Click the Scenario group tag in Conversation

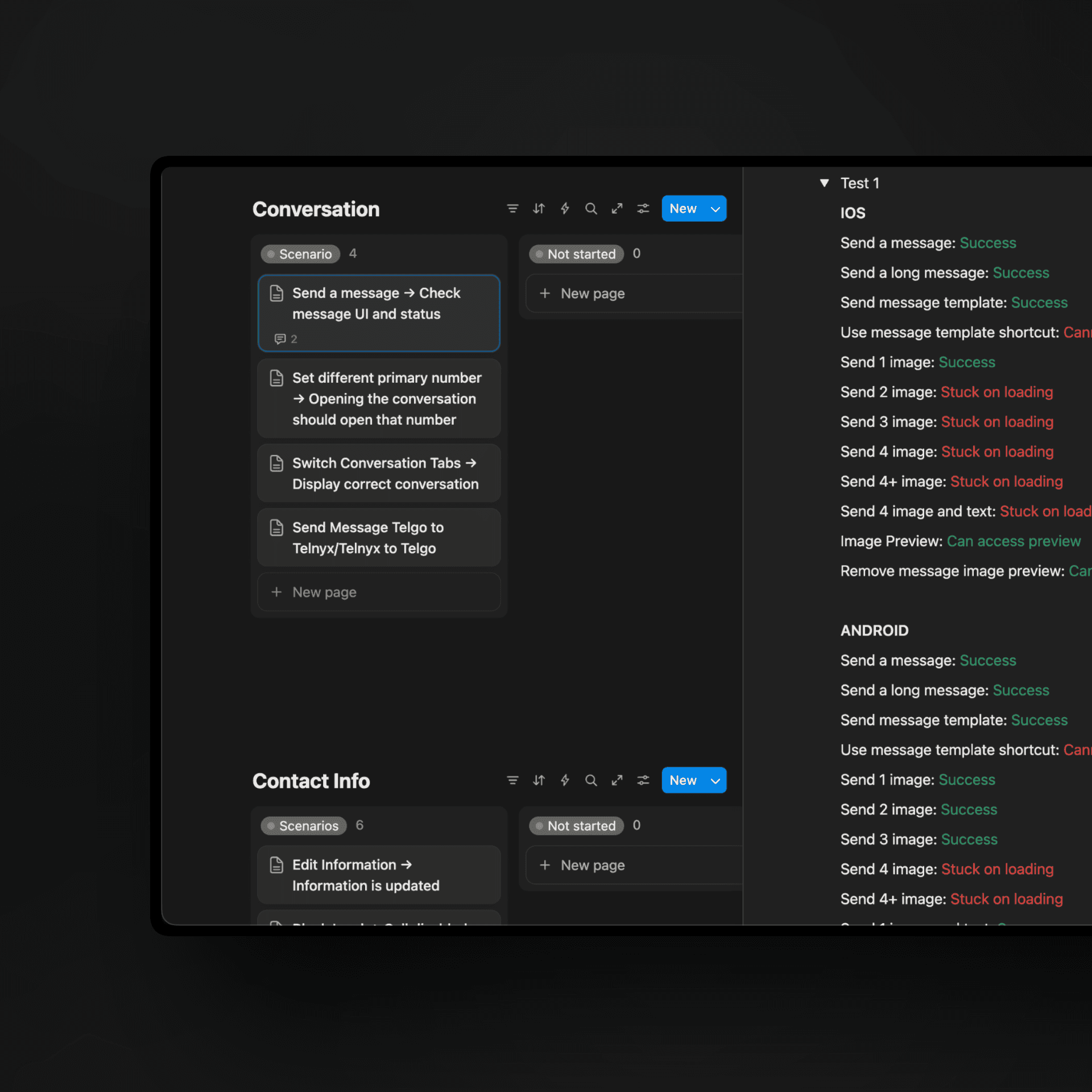click(x=300, y=254)
